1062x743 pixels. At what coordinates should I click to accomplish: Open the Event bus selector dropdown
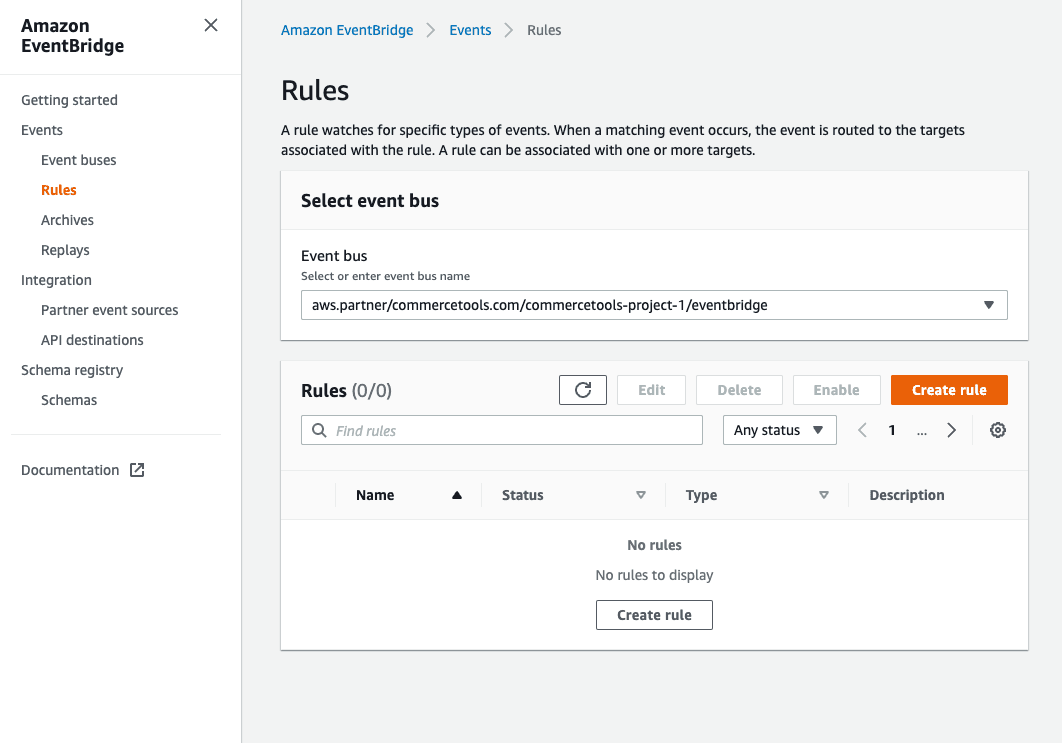tap(988, 304)
